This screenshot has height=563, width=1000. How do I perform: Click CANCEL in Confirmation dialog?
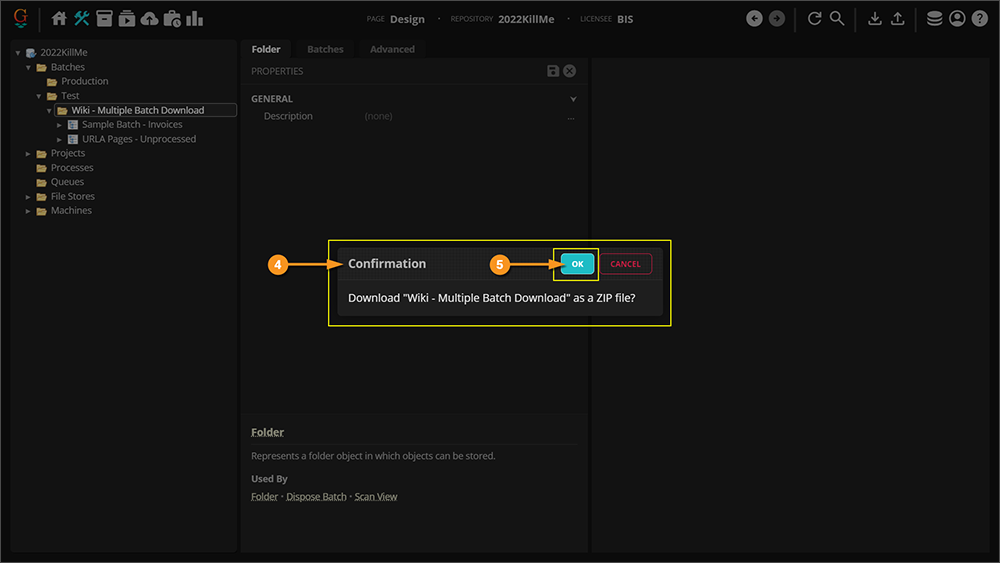(x=625, y=264)
